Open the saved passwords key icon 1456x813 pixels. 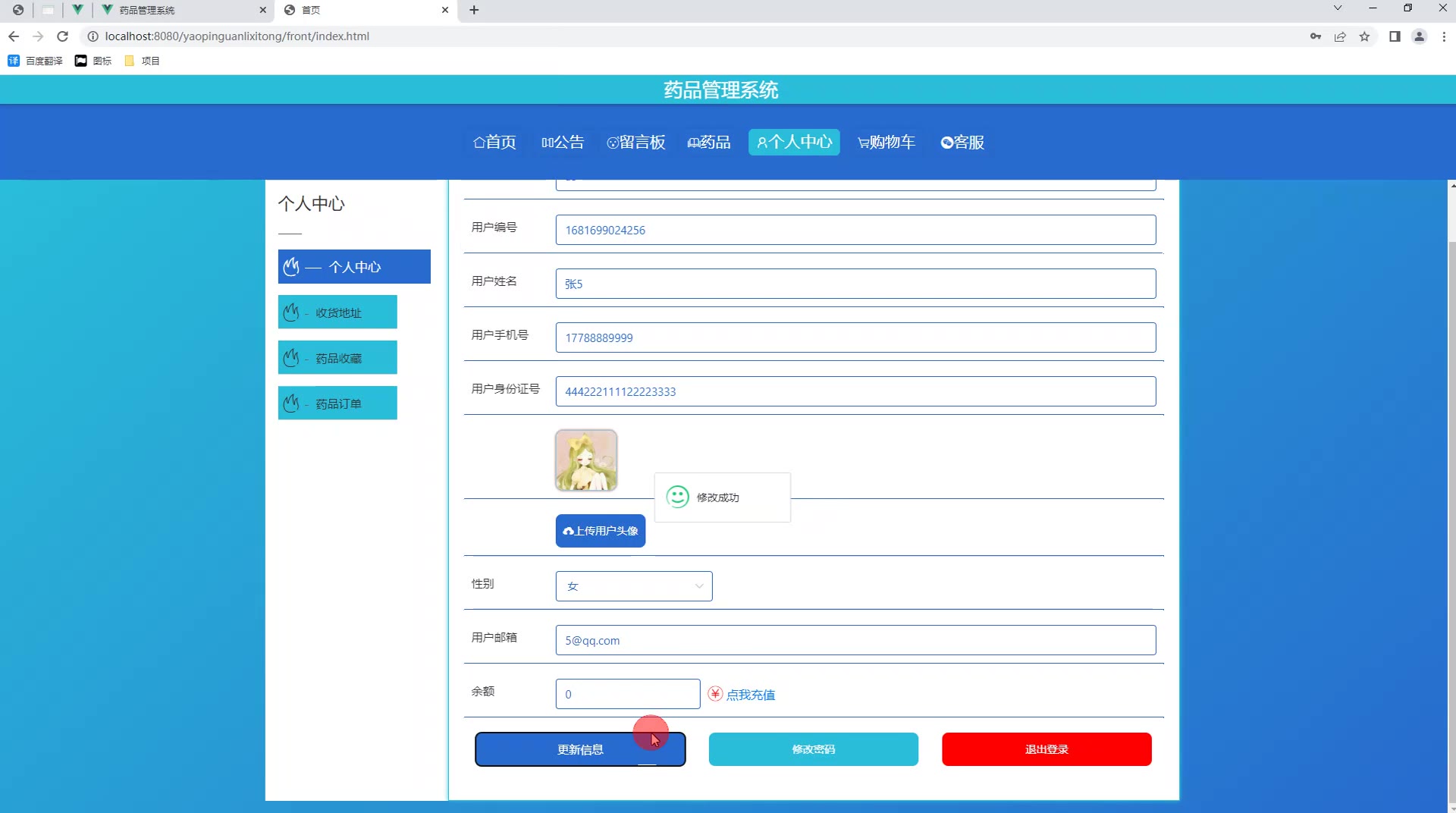point(1316,36)
